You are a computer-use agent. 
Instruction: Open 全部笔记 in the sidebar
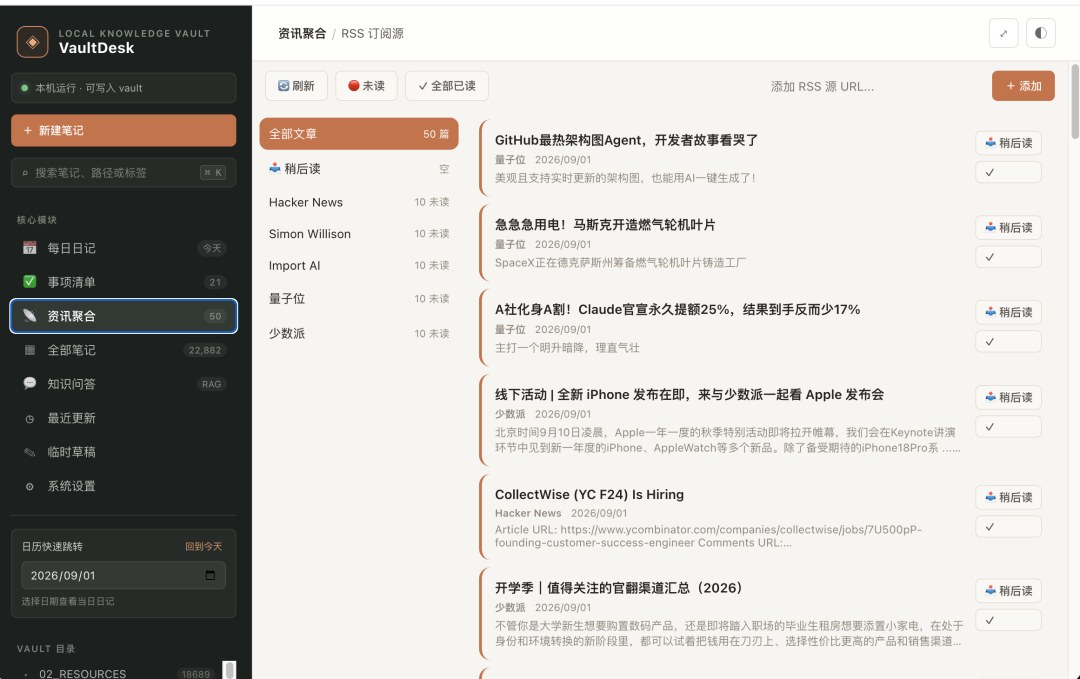point(123,350)
